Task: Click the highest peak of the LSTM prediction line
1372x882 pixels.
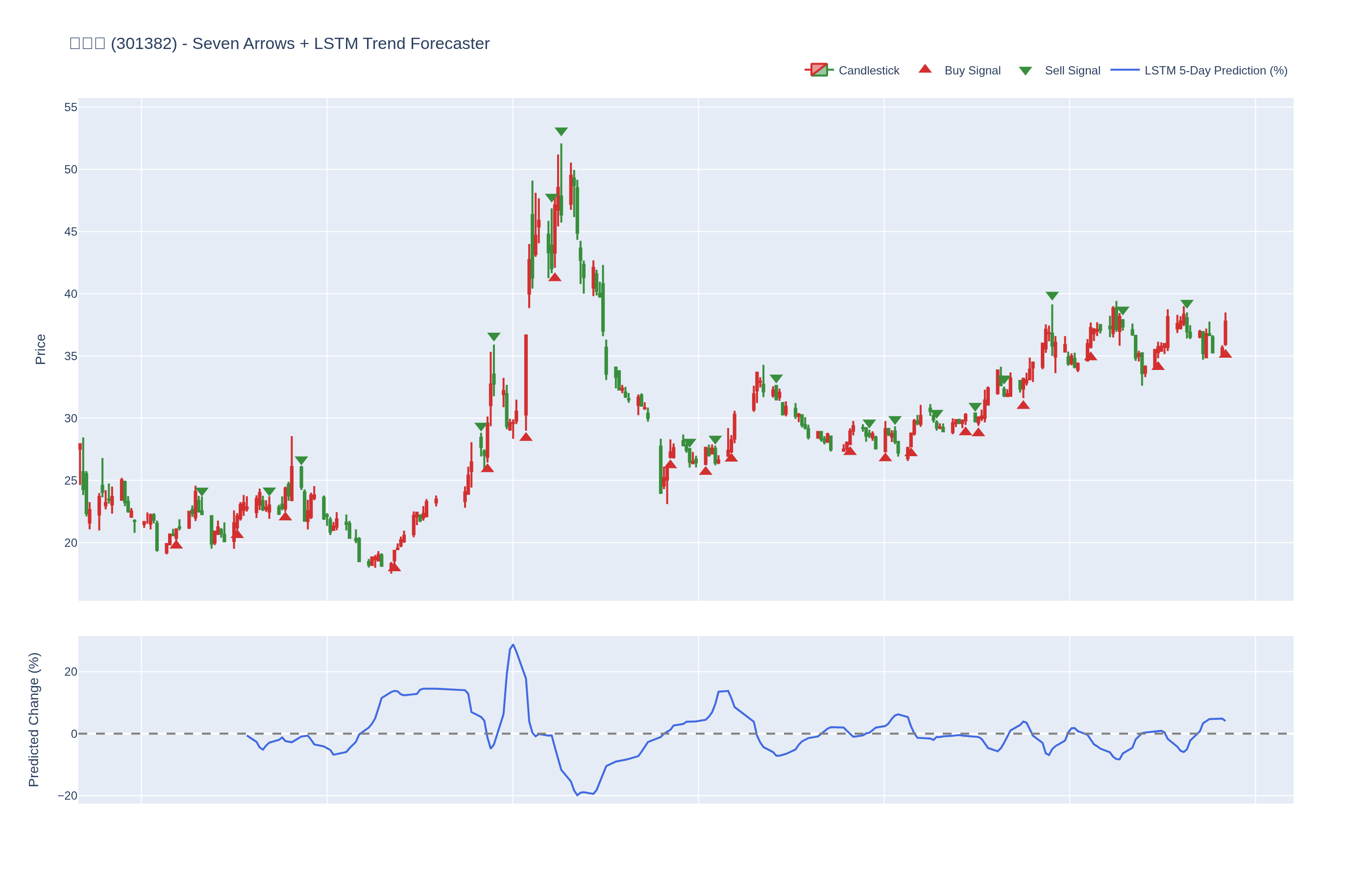Action: point(513,645)
